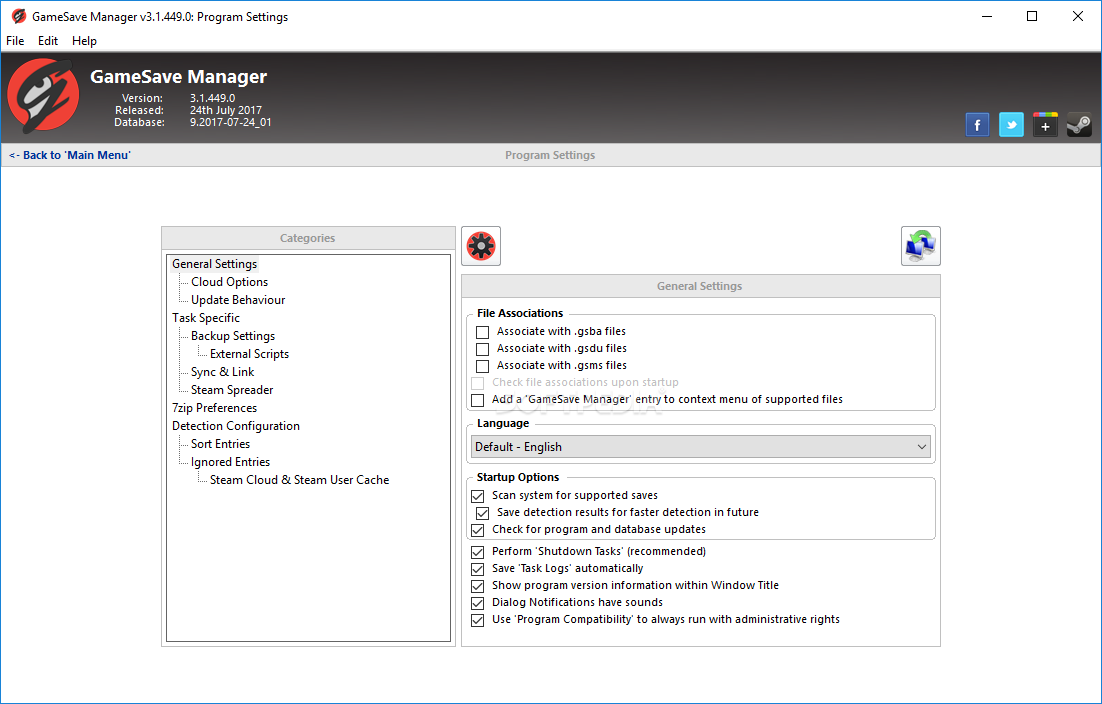Click the title bar application icon

click(x=19, y=16)
